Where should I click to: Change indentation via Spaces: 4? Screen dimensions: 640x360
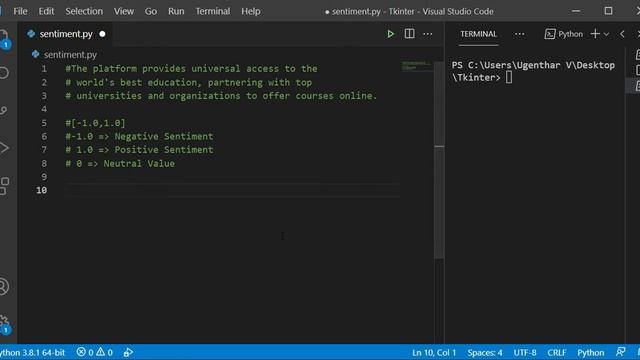pos(485,352)
